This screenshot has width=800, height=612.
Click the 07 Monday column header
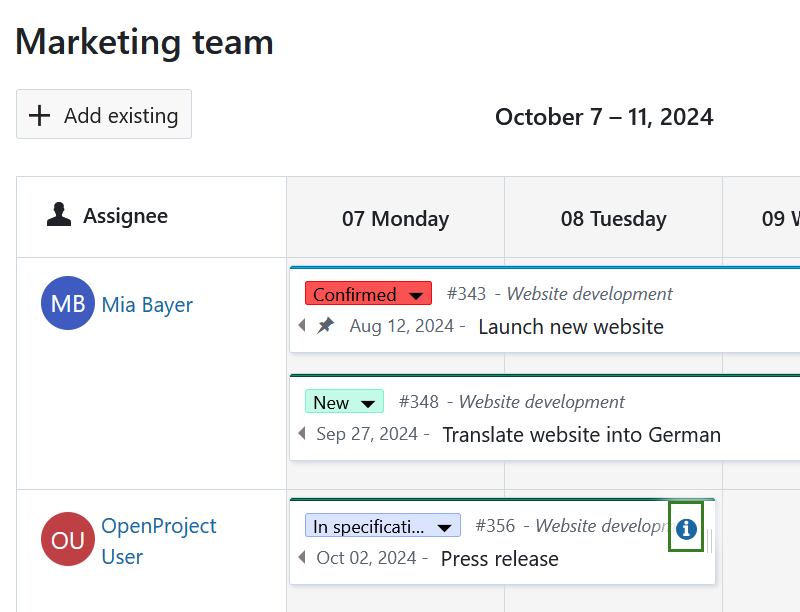coord(394,218)
